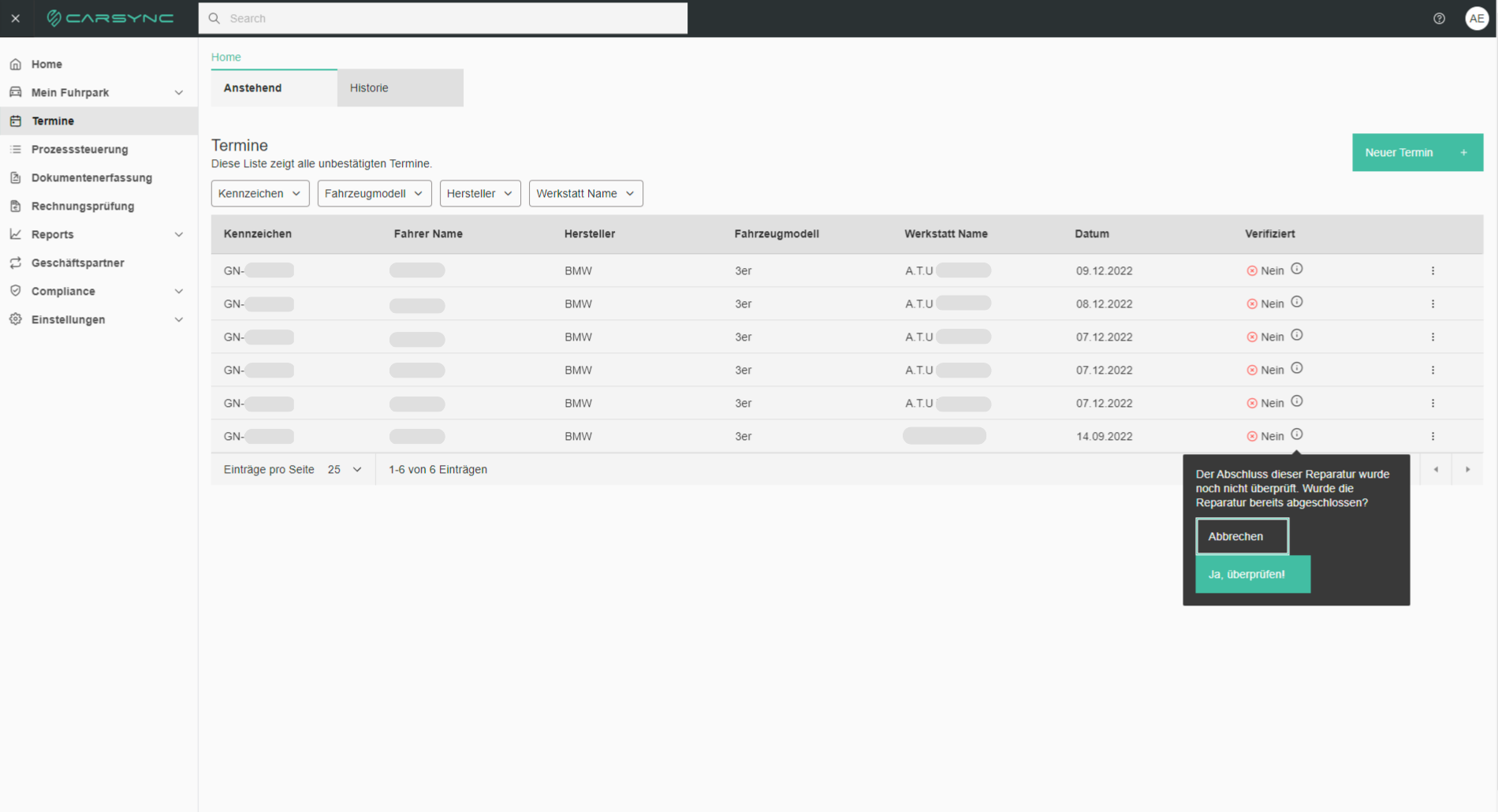Click BMW in the 08.12.2022 row
The height and width of the screenshot is (812, 1498).
pyautogui.click(x=578, y=304)
